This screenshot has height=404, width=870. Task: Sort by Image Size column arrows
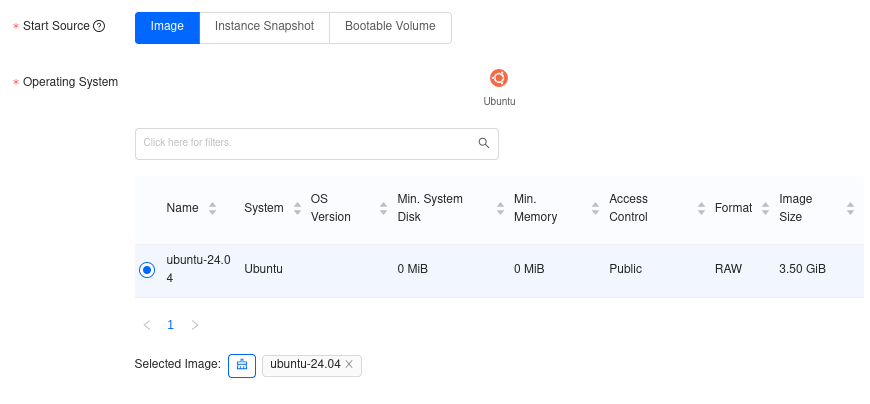tap(850, 209)
